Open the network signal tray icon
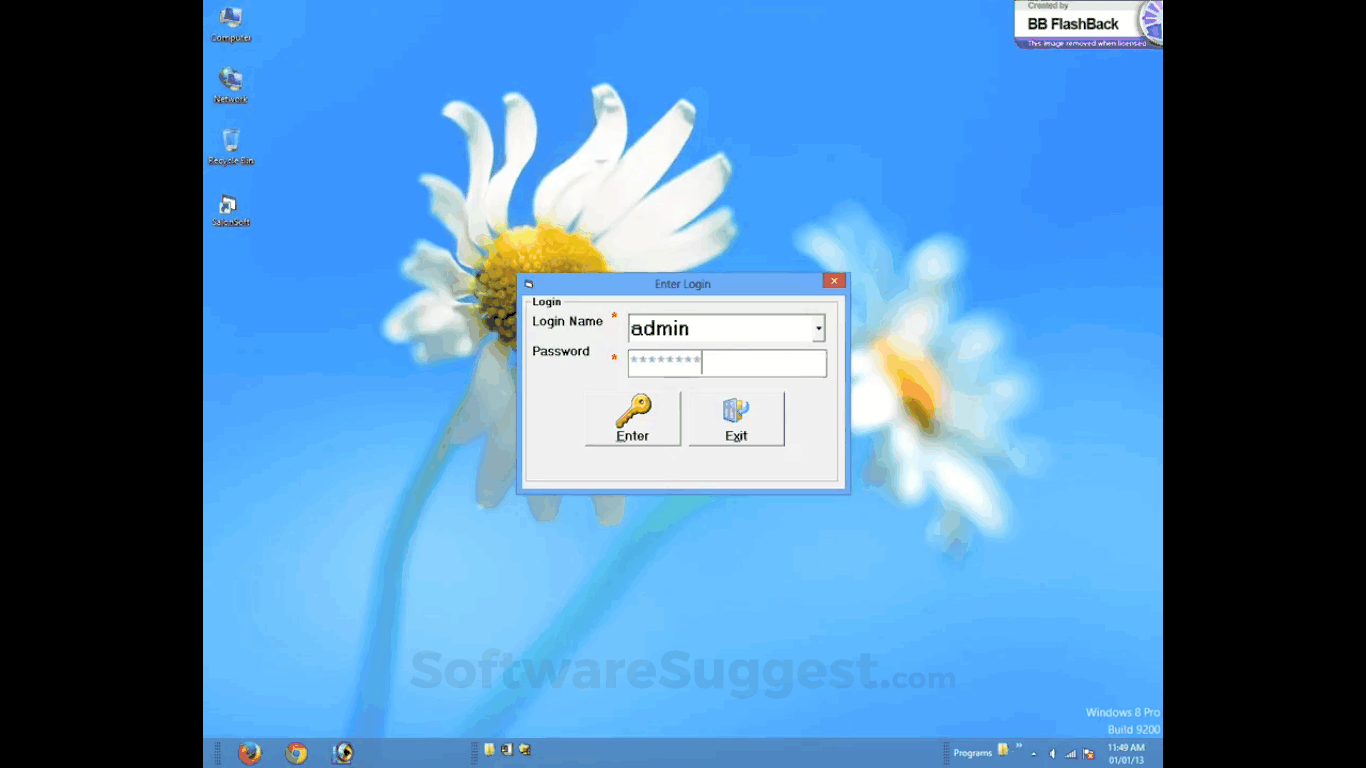1366x768 pixels. 1070,754
